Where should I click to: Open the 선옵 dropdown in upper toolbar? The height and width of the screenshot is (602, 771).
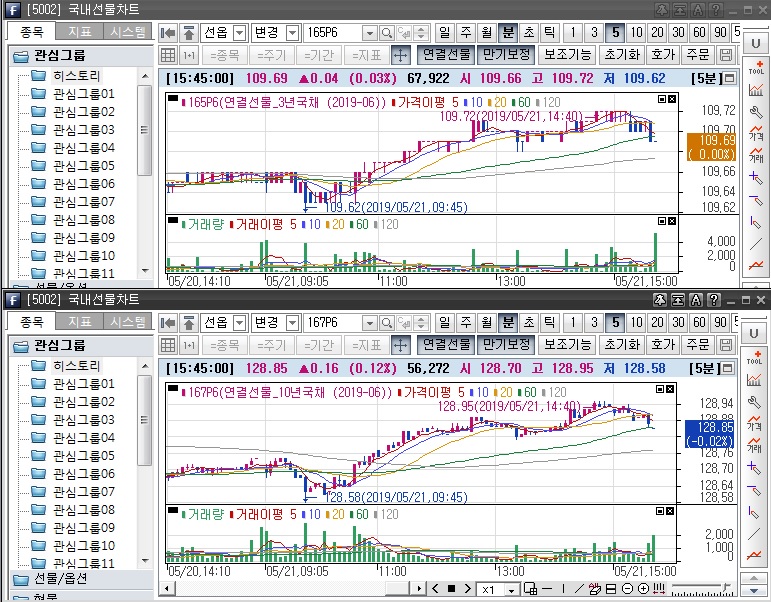[239, 32]
